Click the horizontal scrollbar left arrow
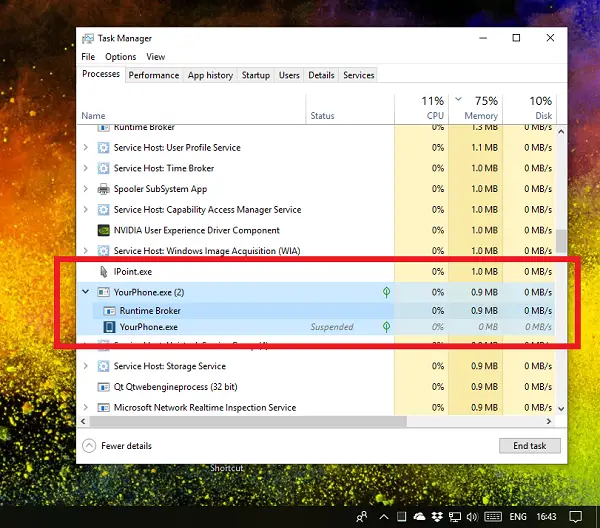The width and height of the screenshot is (600, 528). coord(83,421)
